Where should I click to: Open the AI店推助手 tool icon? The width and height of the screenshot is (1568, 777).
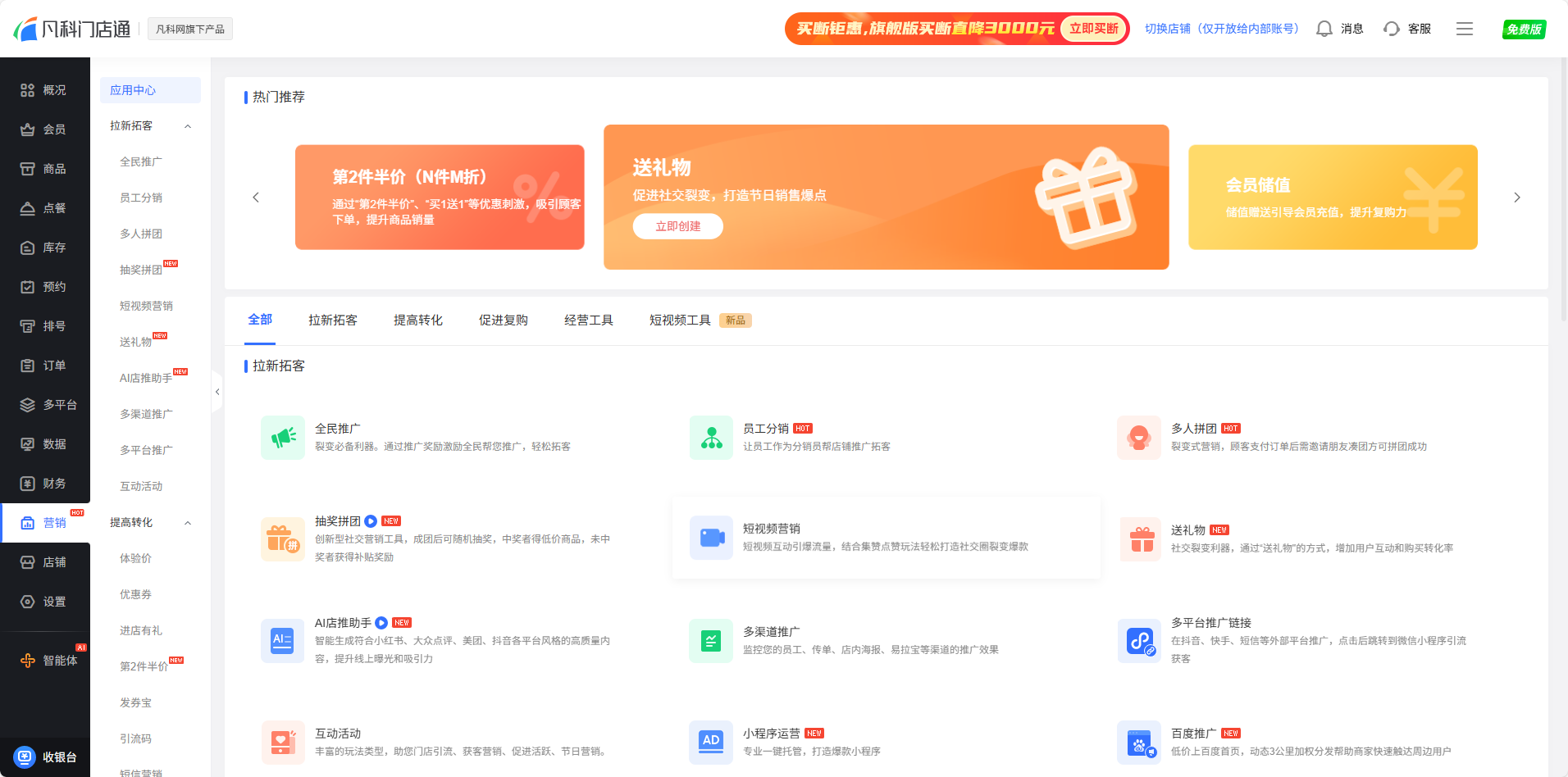tap(282, 640)
